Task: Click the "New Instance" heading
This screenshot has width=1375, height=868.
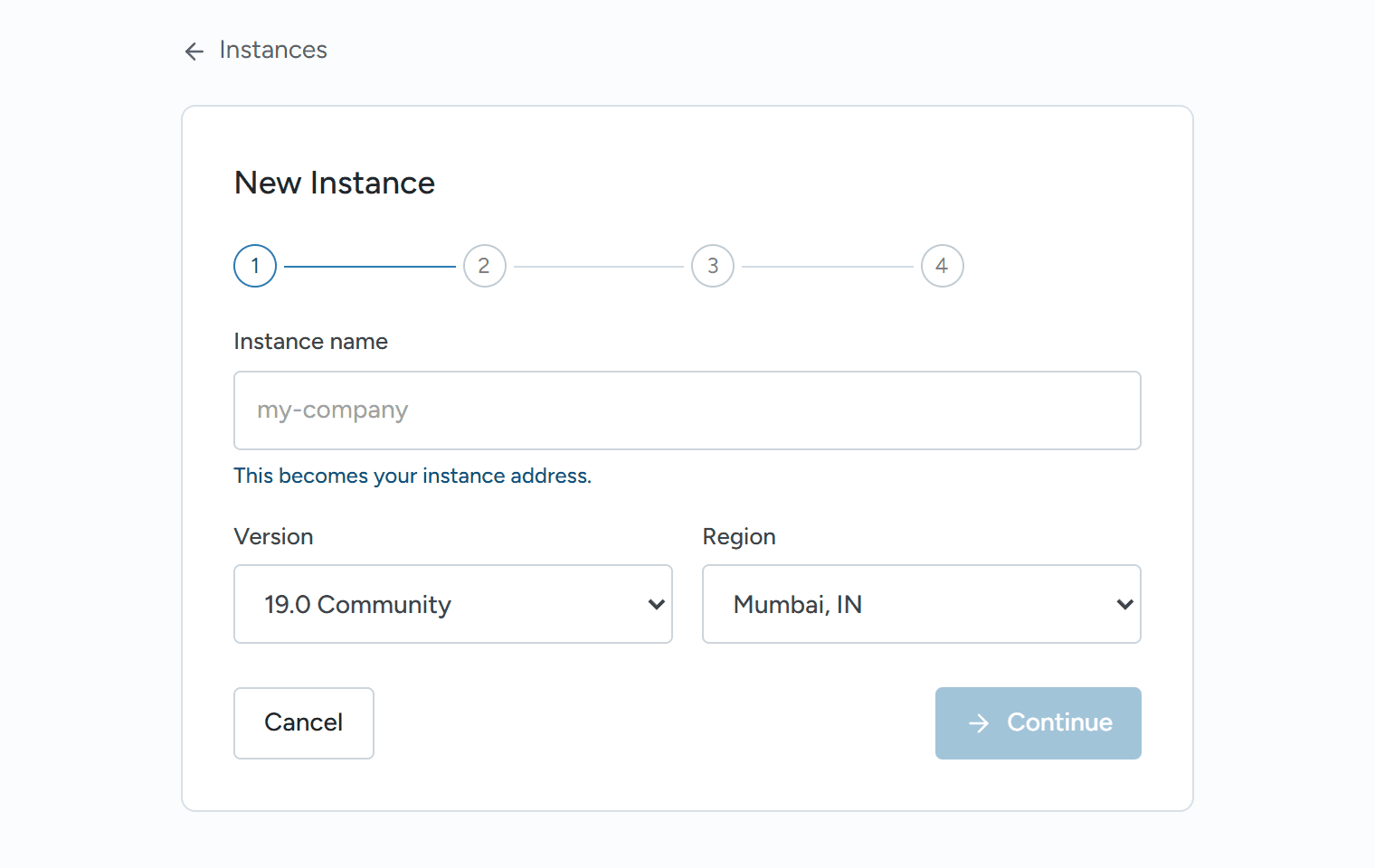Action: click(x=335, y=183)
